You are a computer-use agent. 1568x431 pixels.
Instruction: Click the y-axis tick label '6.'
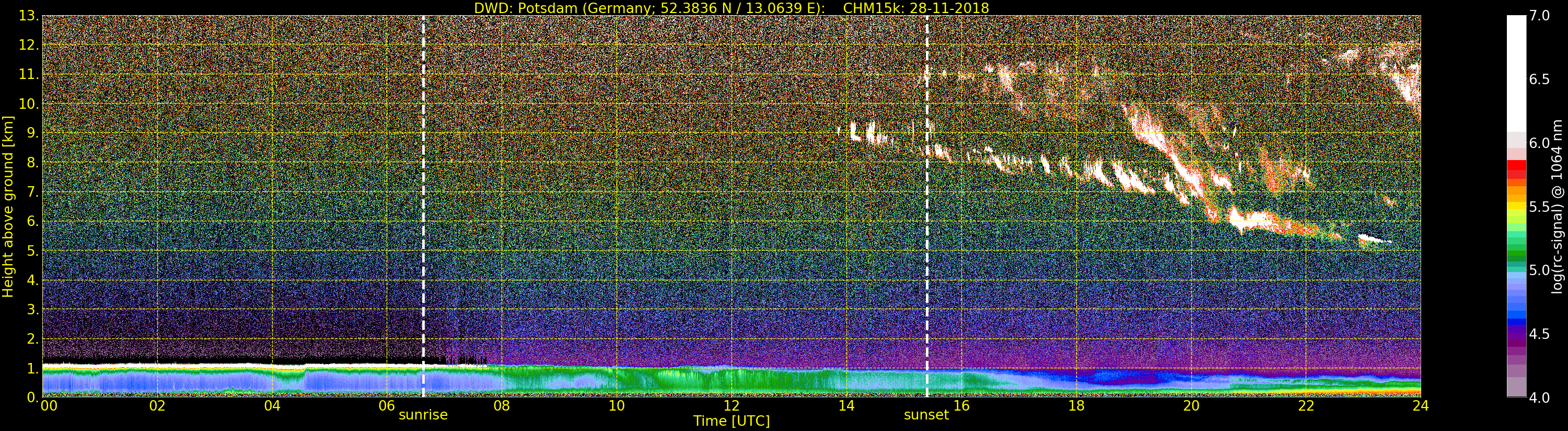click(32, 221)
